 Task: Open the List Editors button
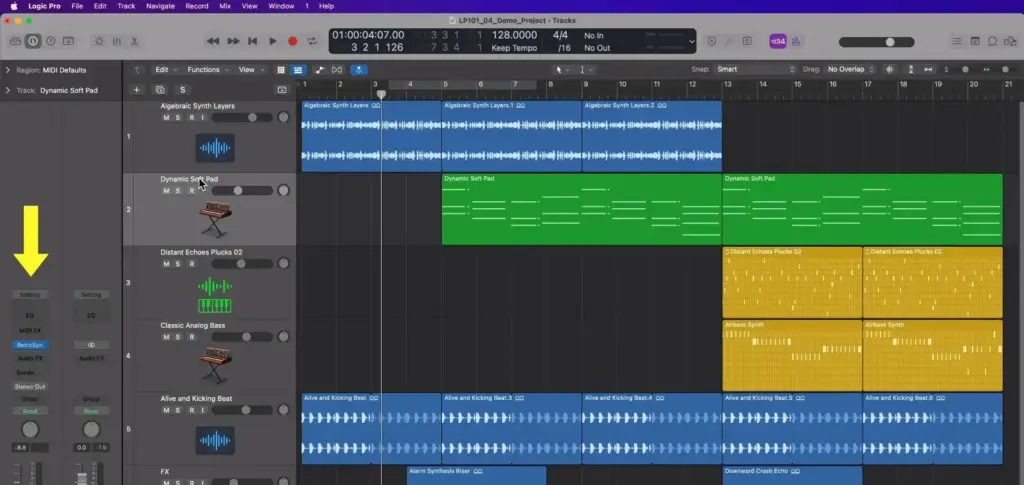click(957, 41)
